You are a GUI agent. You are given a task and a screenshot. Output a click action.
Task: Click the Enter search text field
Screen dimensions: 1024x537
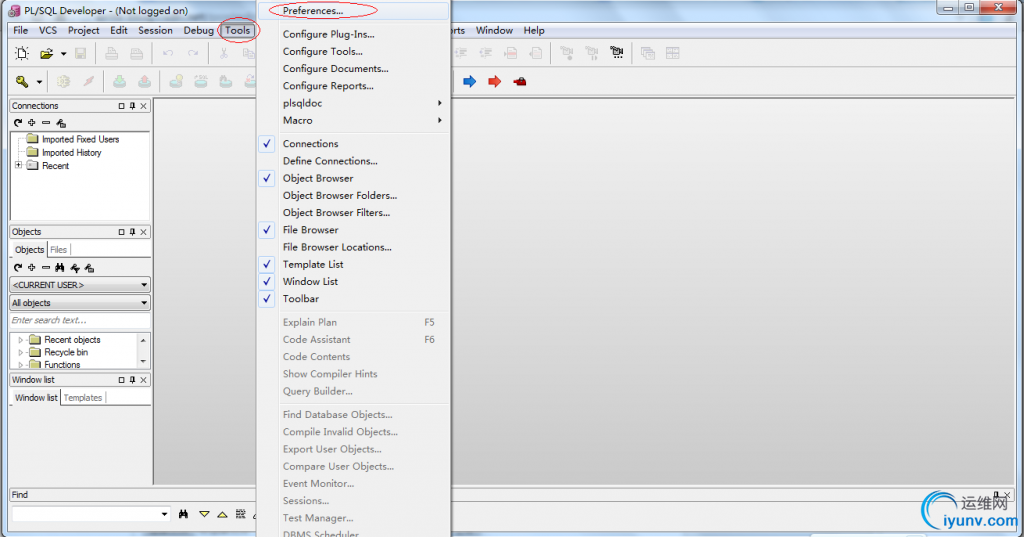tap(80, 320)
